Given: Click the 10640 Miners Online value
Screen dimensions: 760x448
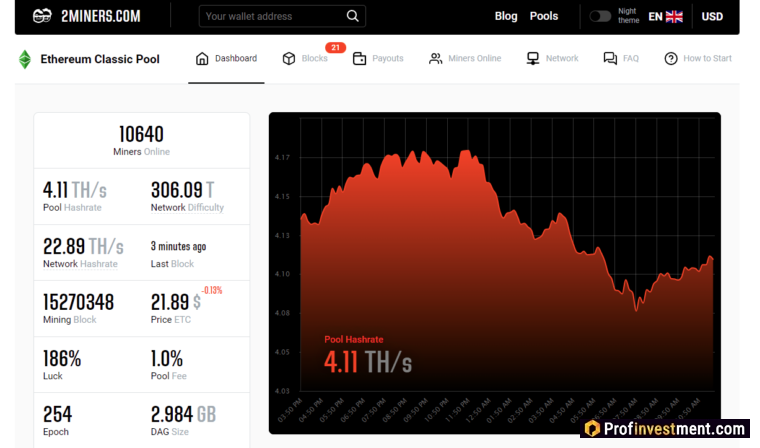Looking at the screenshot, I should click(142, 134).
